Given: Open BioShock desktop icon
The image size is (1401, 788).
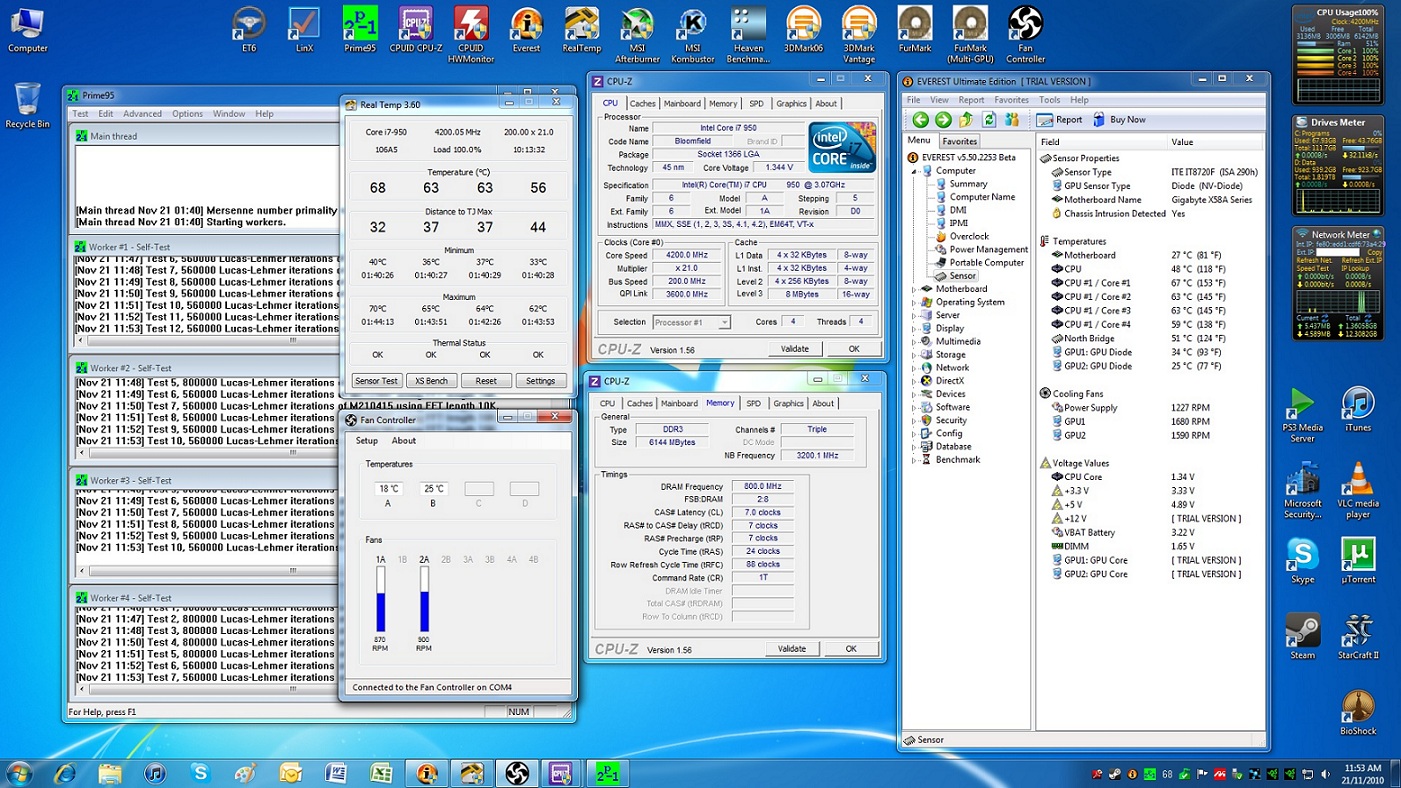Looking at the screenshot, I should 1357,712.
